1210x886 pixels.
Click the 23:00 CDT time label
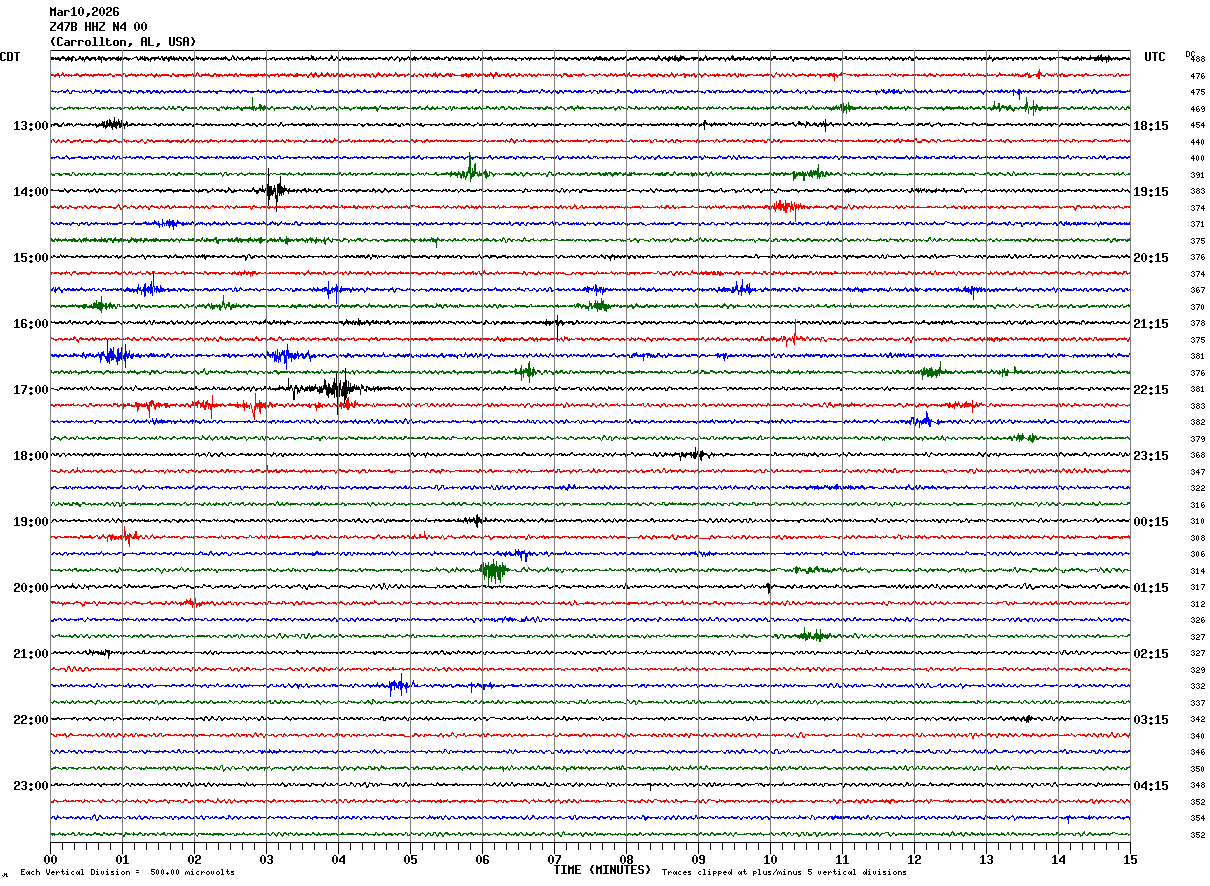(x=30, y=786)
